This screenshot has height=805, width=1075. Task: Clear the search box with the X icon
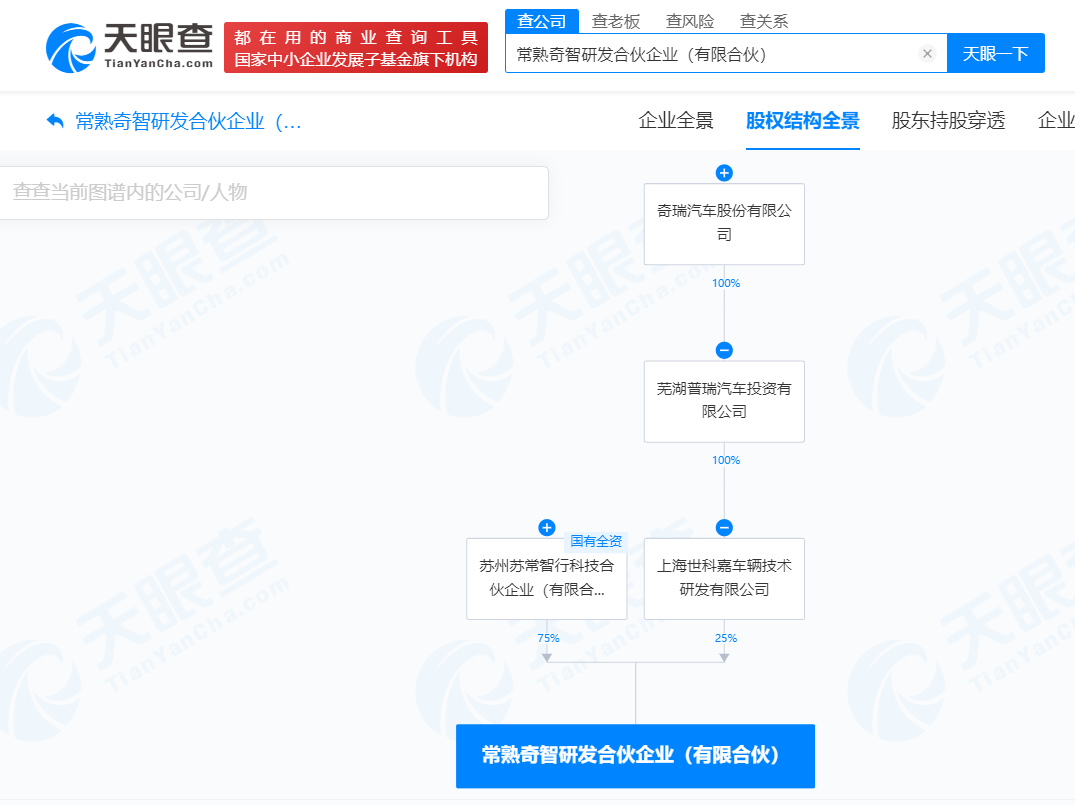(927, 54)
